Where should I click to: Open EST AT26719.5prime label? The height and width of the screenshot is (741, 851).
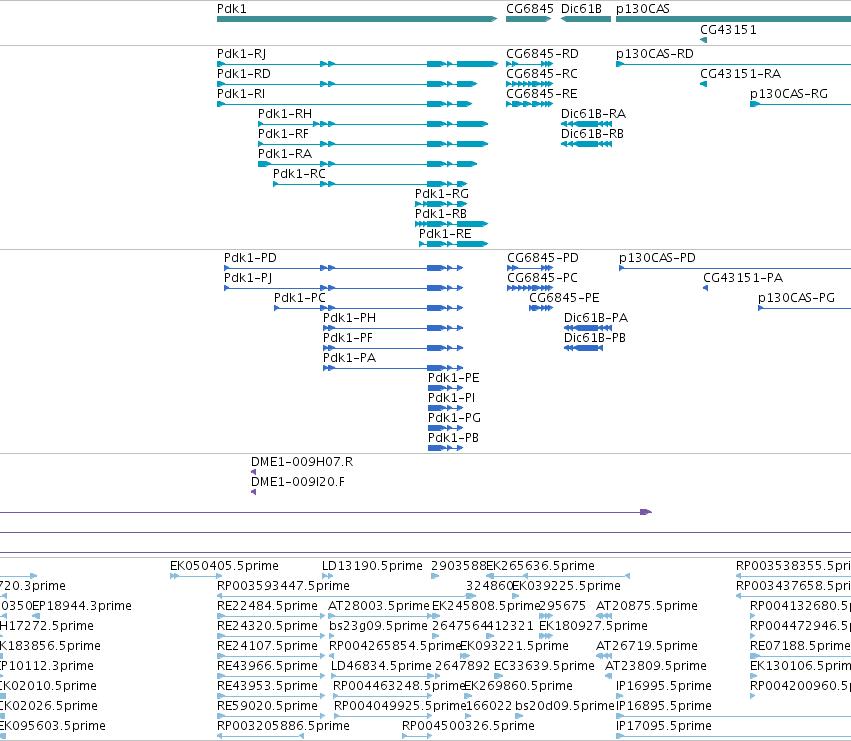(647, 646)
